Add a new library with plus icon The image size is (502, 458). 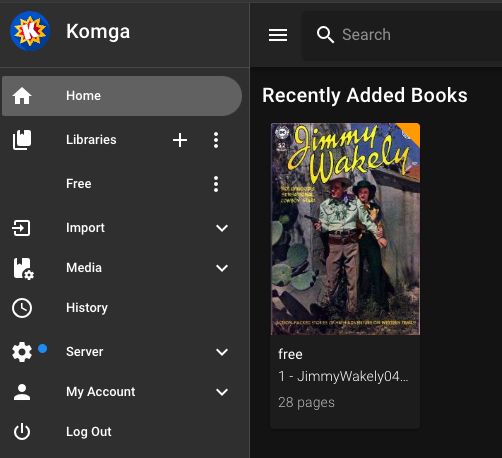point(180,140)
